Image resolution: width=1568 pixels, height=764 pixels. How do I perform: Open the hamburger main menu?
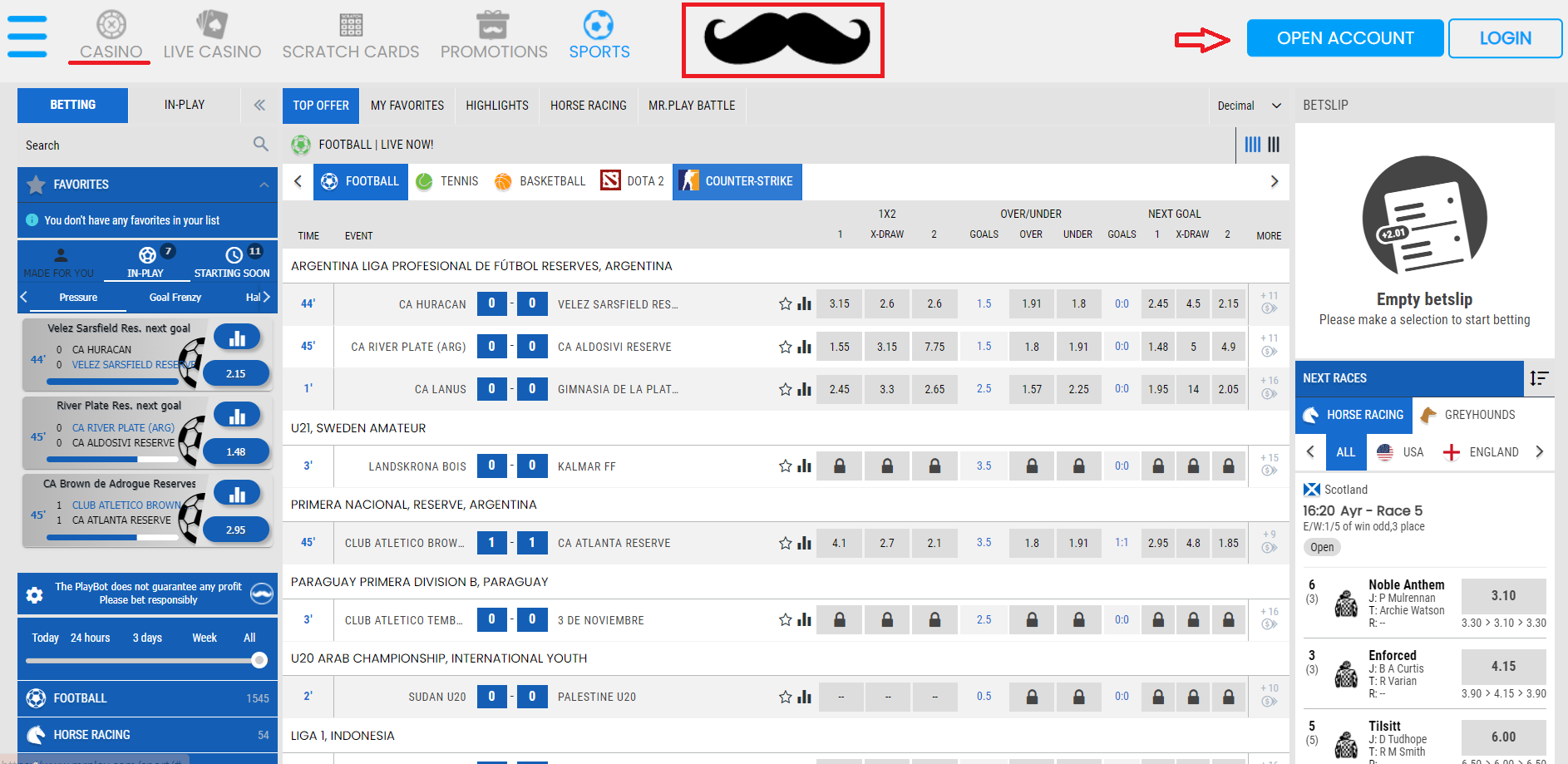pos(27,37)
